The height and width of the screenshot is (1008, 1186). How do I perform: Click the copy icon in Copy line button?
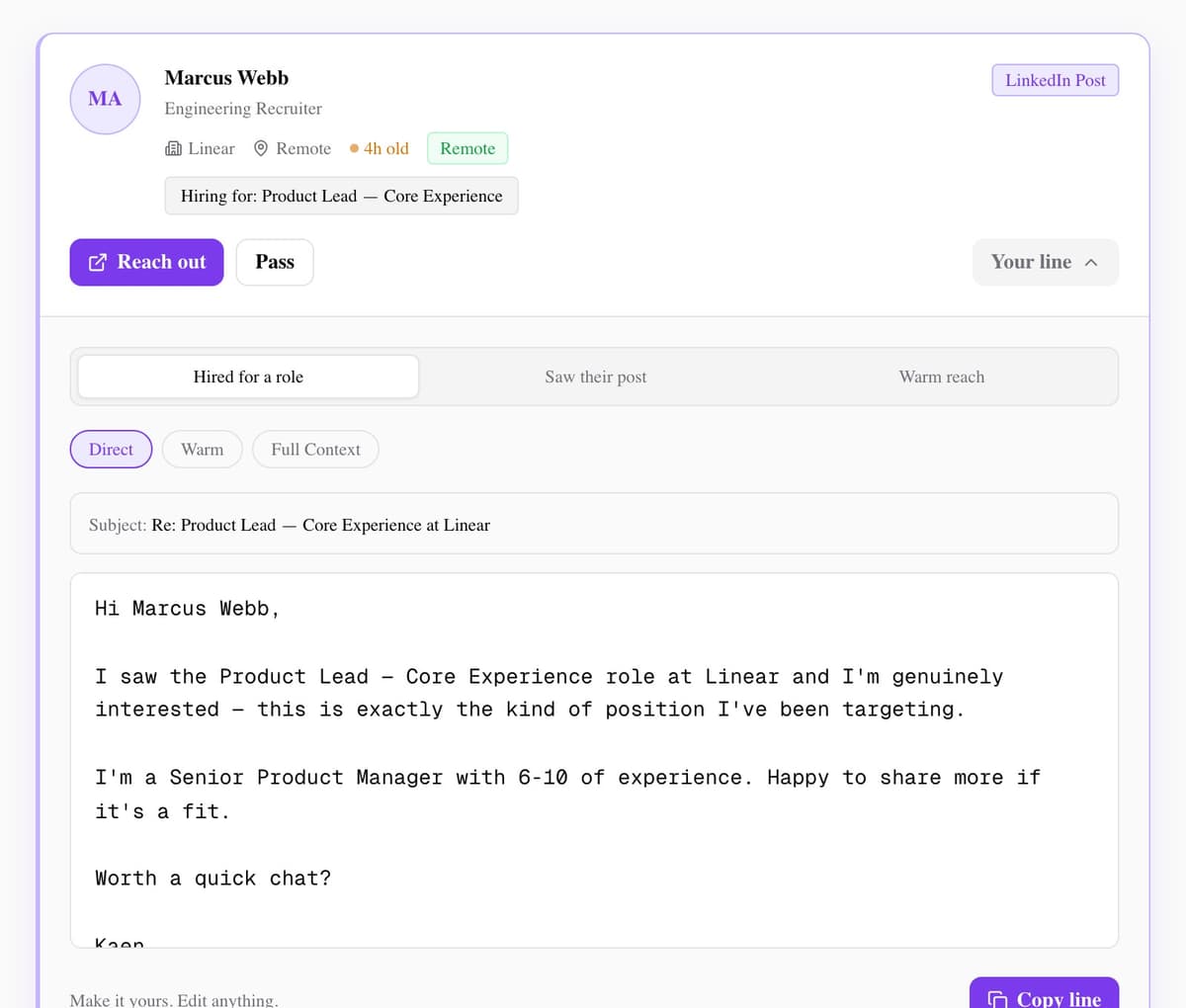click(997, 999)
